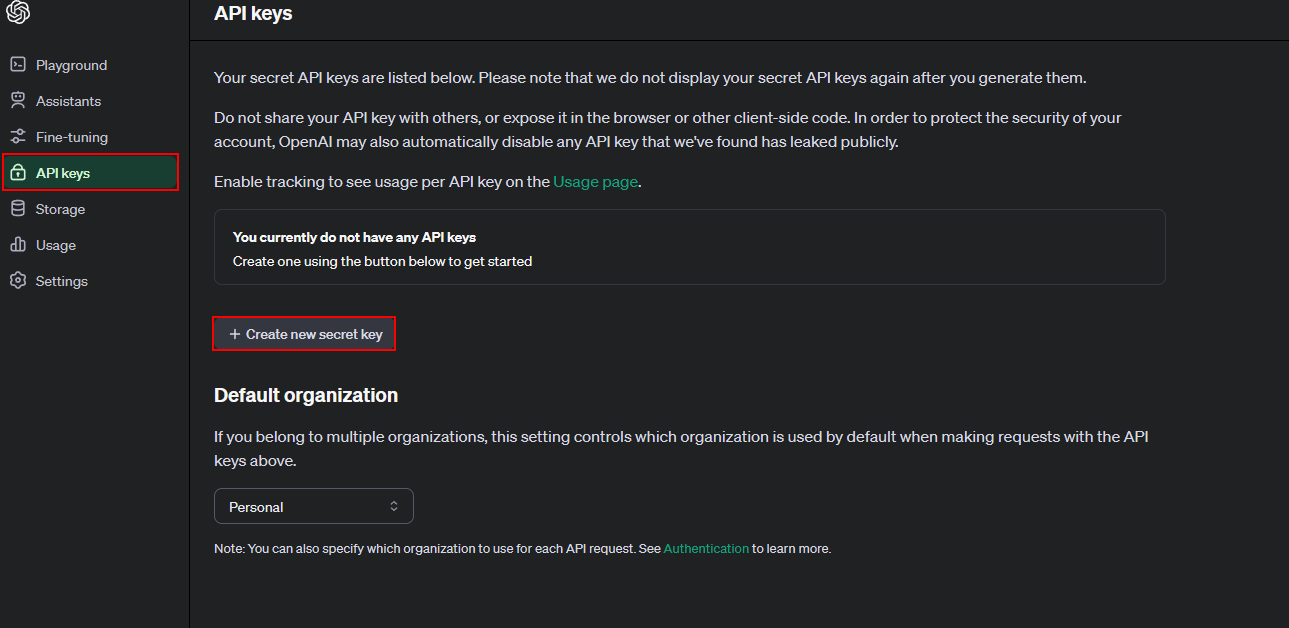
Task: Click the plus icon on the create key button
Action: tap(235, 334)
